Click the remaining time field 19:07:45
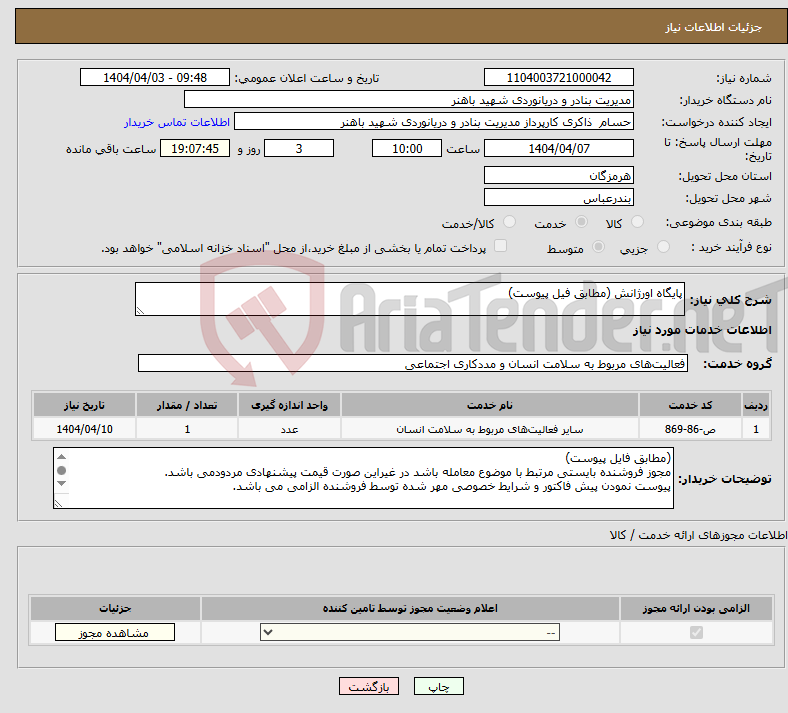Image resolution: width=788 pixels, height=713 pixels. pyautogui.click(x=195, y=148)
